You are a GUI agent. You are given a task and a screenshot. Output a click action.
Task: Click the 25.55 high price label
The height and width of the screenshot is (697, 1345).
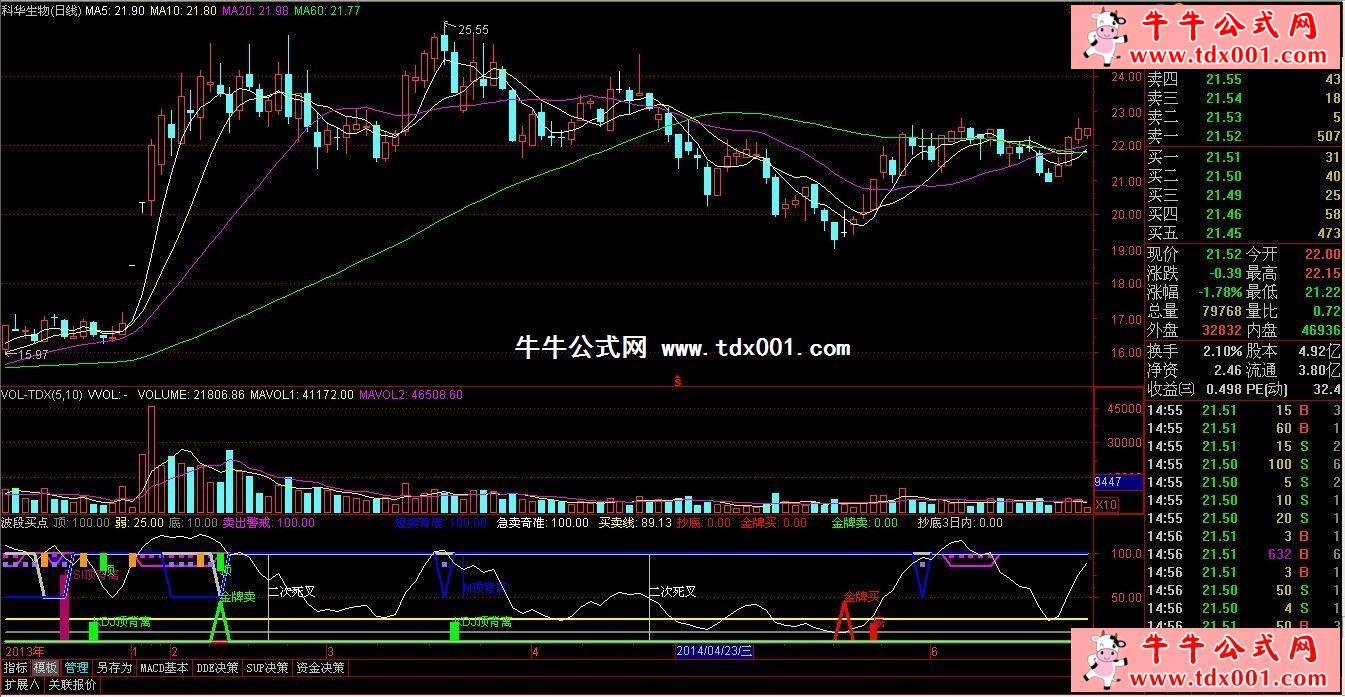(473, 30)
